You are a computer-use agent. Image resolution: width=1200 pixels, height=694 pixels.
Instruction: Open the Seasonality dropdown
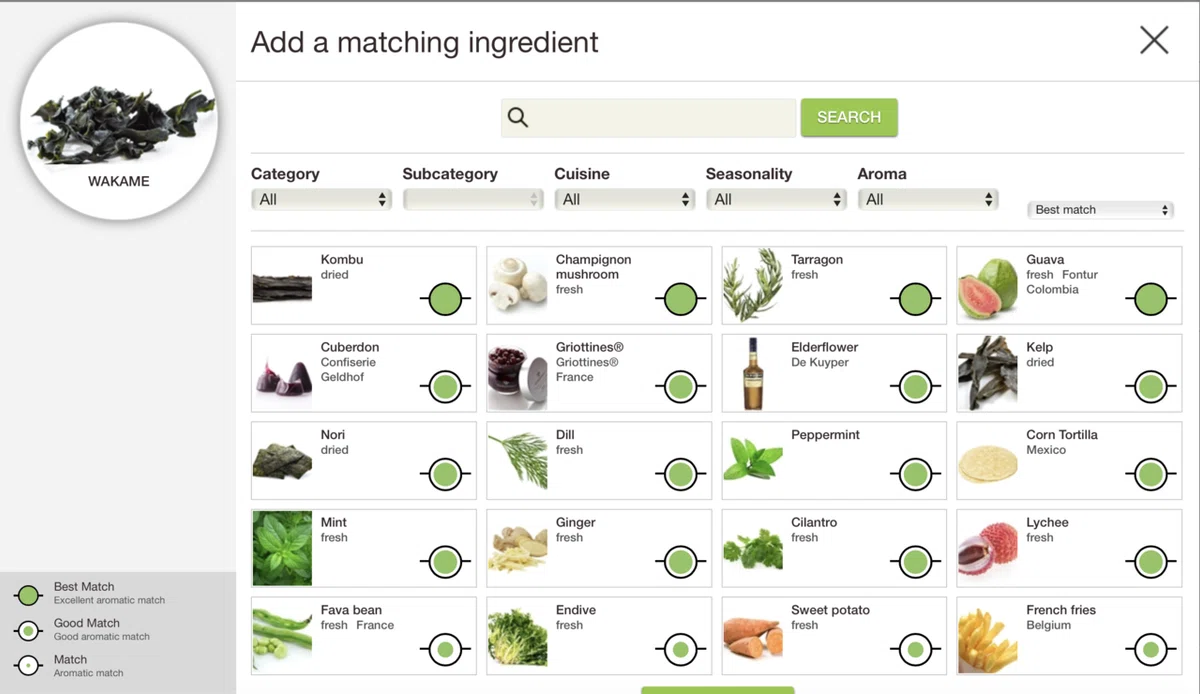pyautogui.click(x=776, y=200)
